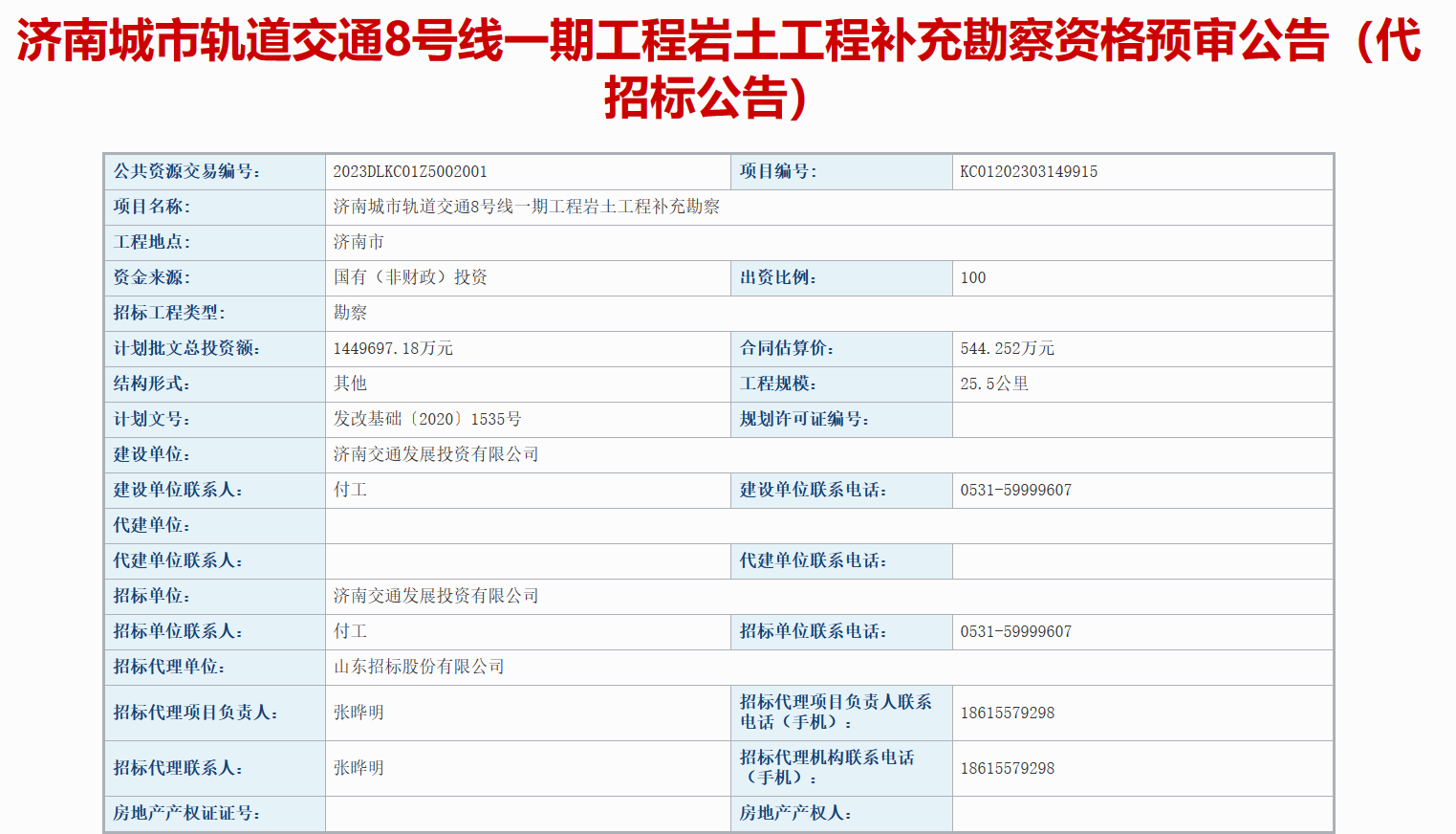Click the 房地产产权人 label

(795, 813)
